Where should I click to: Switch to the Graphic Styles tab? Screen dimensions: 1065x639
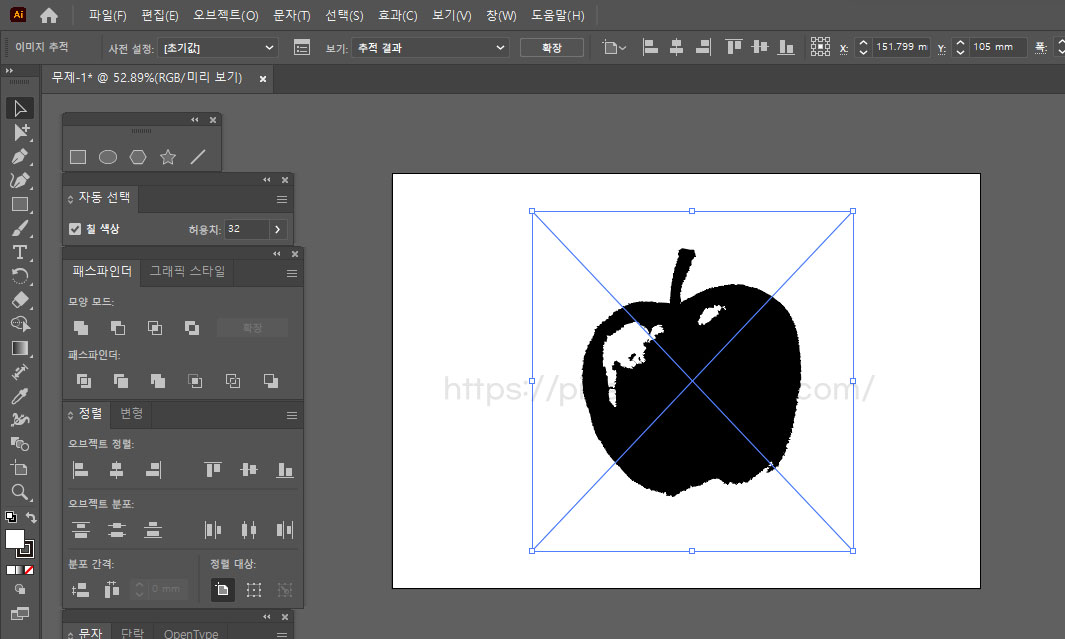[x=187, y=271]
